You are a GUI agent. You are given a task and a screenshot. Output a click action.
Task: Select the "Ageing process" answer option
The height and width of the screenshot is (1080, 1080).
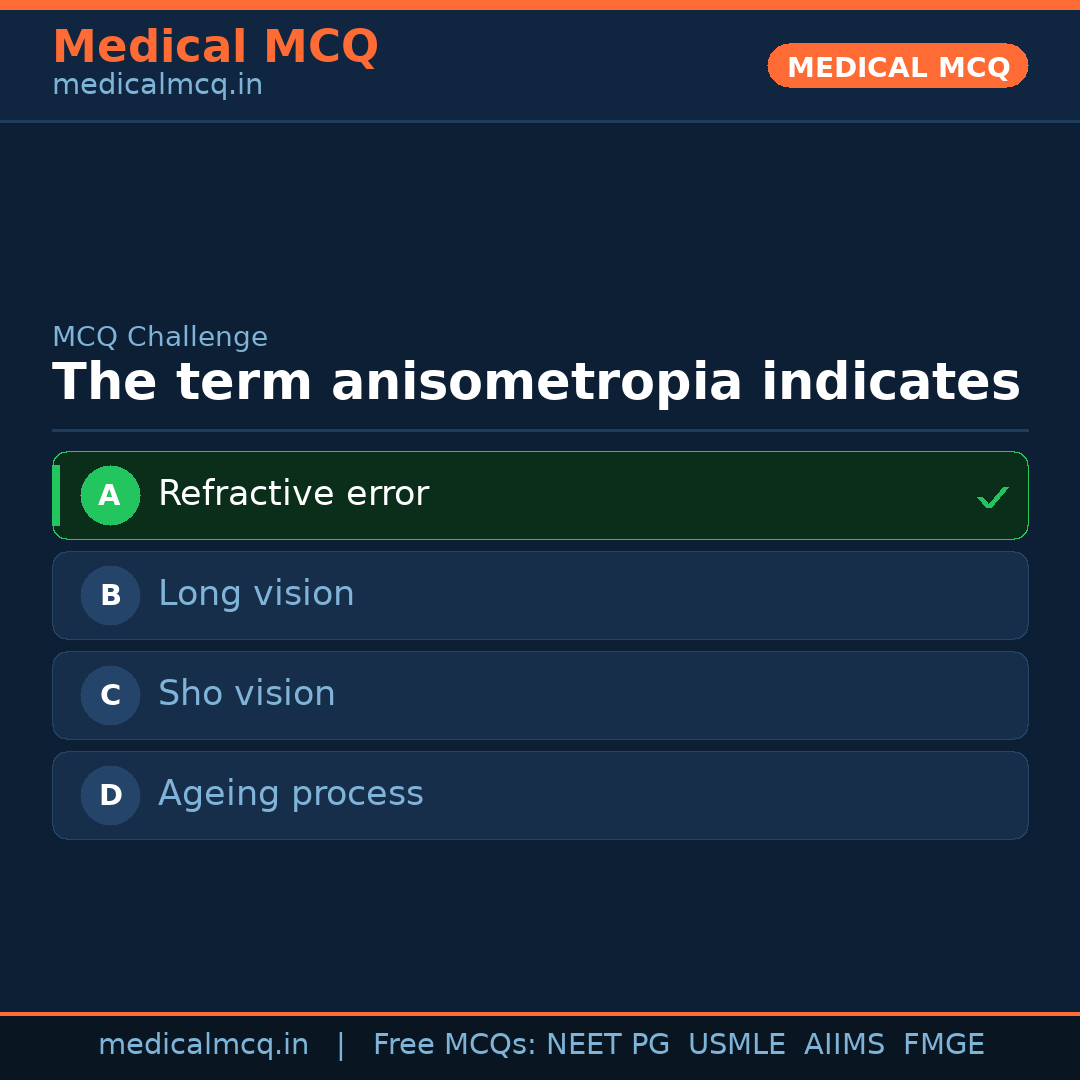click(291, 794)
